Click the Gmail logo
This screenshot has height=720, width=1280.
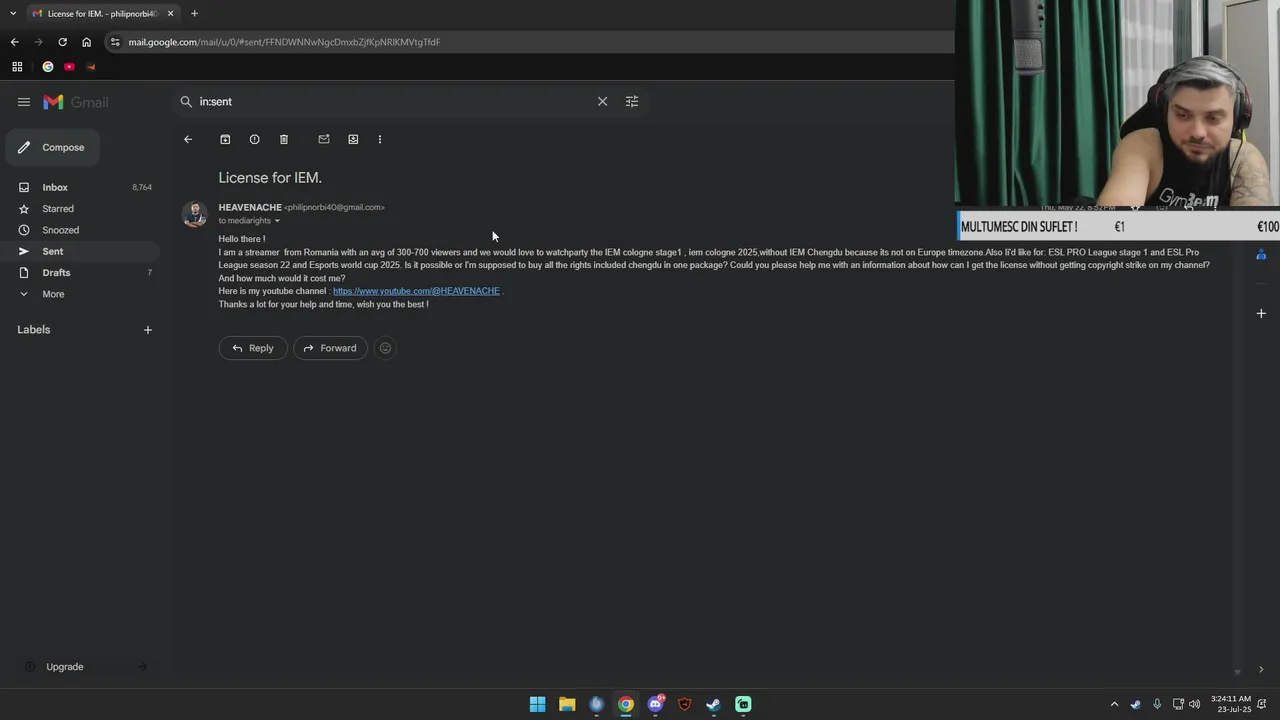(x=76, y=102)
